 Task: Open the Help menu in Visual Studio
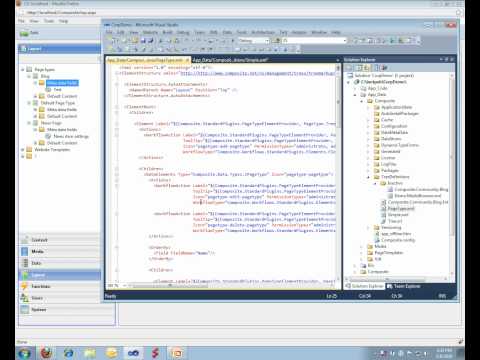[336, 33]
